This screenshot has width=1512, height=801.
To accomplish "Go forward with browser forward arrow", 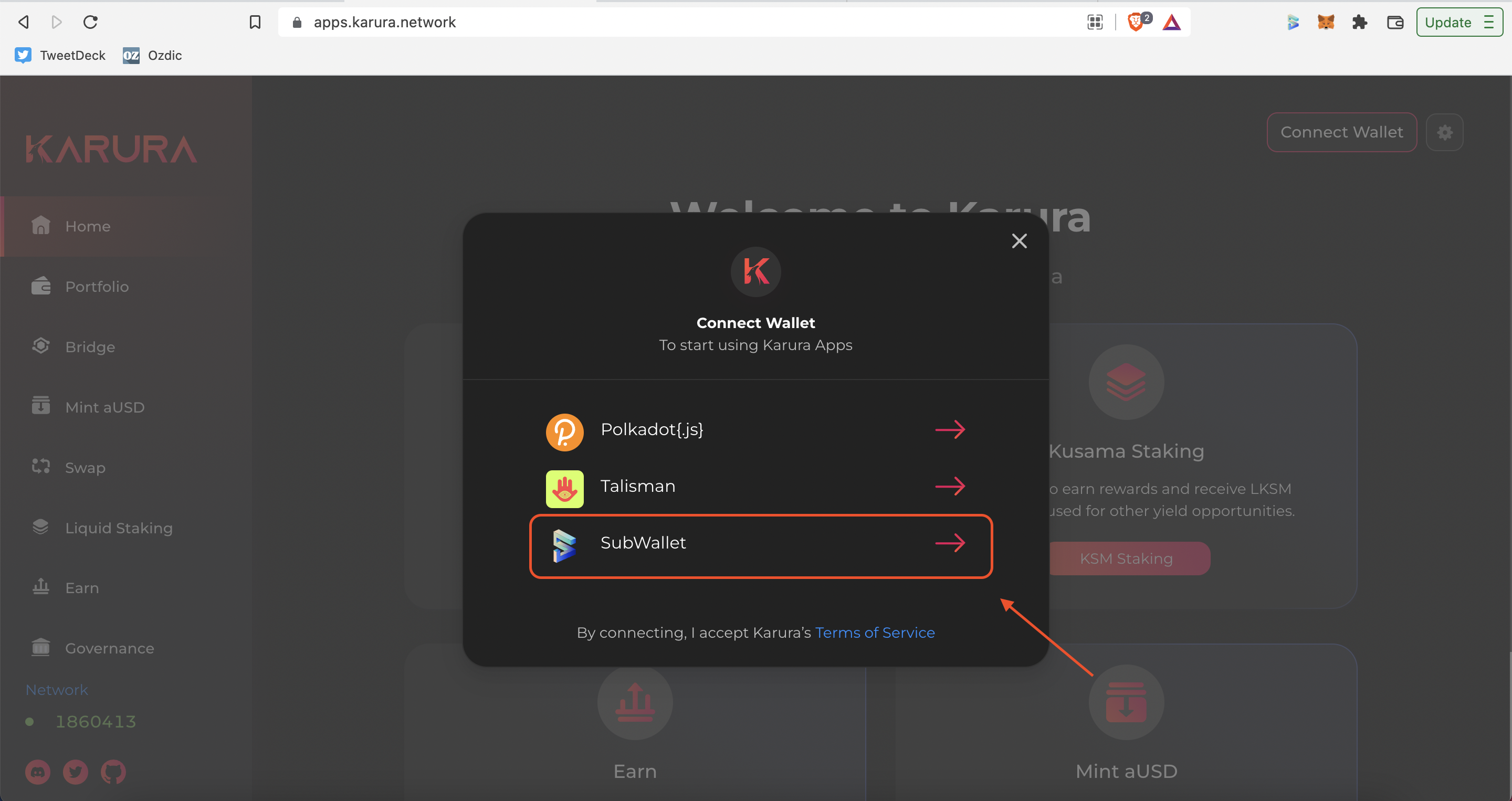I will pos(56,22).
